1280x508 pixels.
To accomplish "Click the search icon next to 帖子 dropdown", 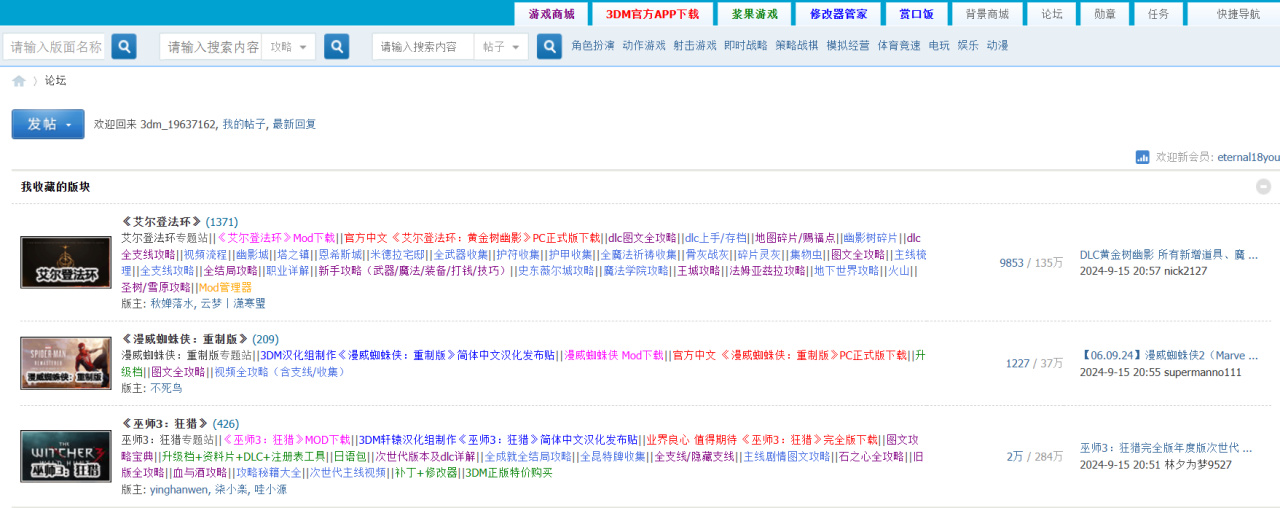I will point(549,47).
